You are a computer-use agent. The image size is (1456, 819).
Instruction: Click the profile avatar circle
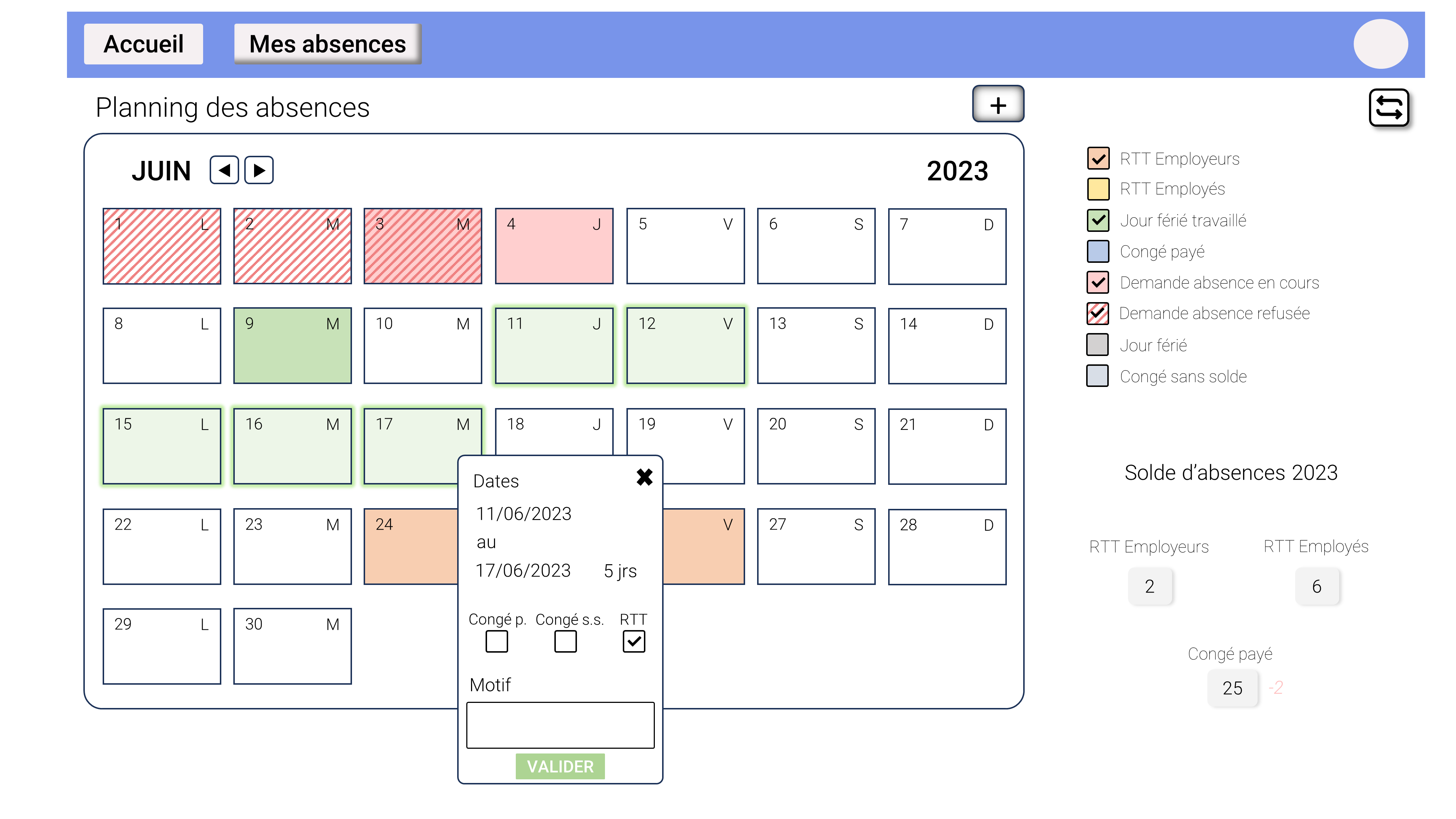[1381, 44]
